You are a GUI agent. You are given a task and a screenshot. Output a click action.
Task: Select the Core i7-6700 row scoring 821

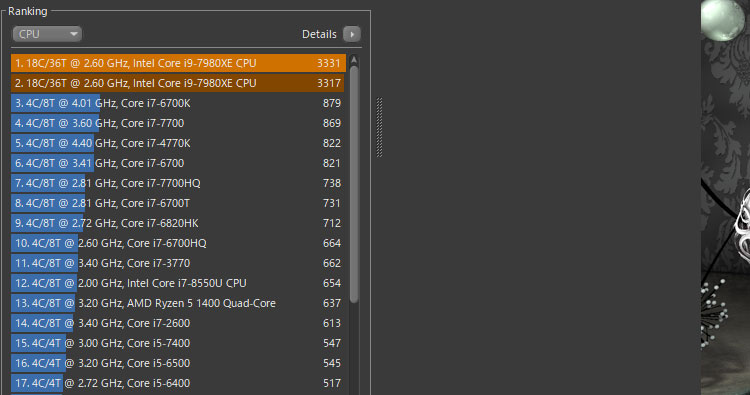178,163
